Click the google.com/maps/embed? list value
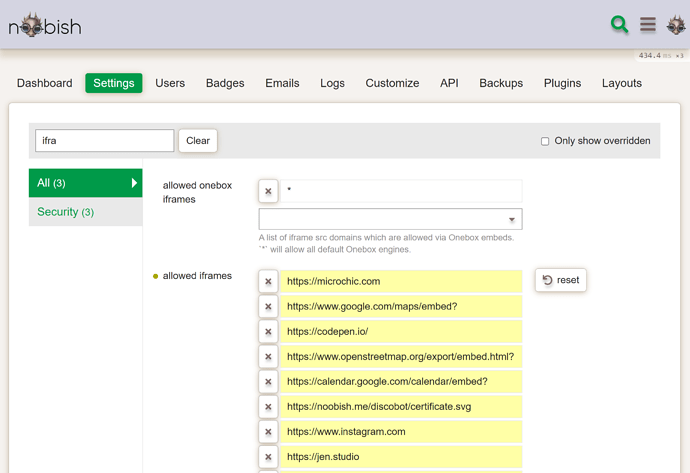 [x=401, y=306]
